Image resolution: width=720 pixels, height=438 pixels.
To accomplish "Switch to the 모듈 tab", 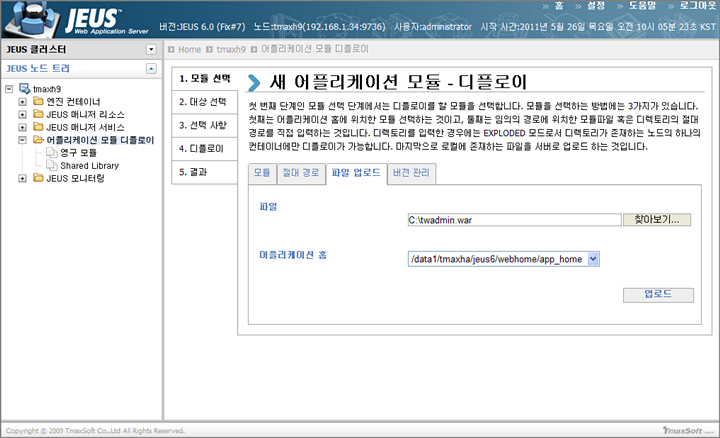I will pyautogui.click(x=262, y=173).
